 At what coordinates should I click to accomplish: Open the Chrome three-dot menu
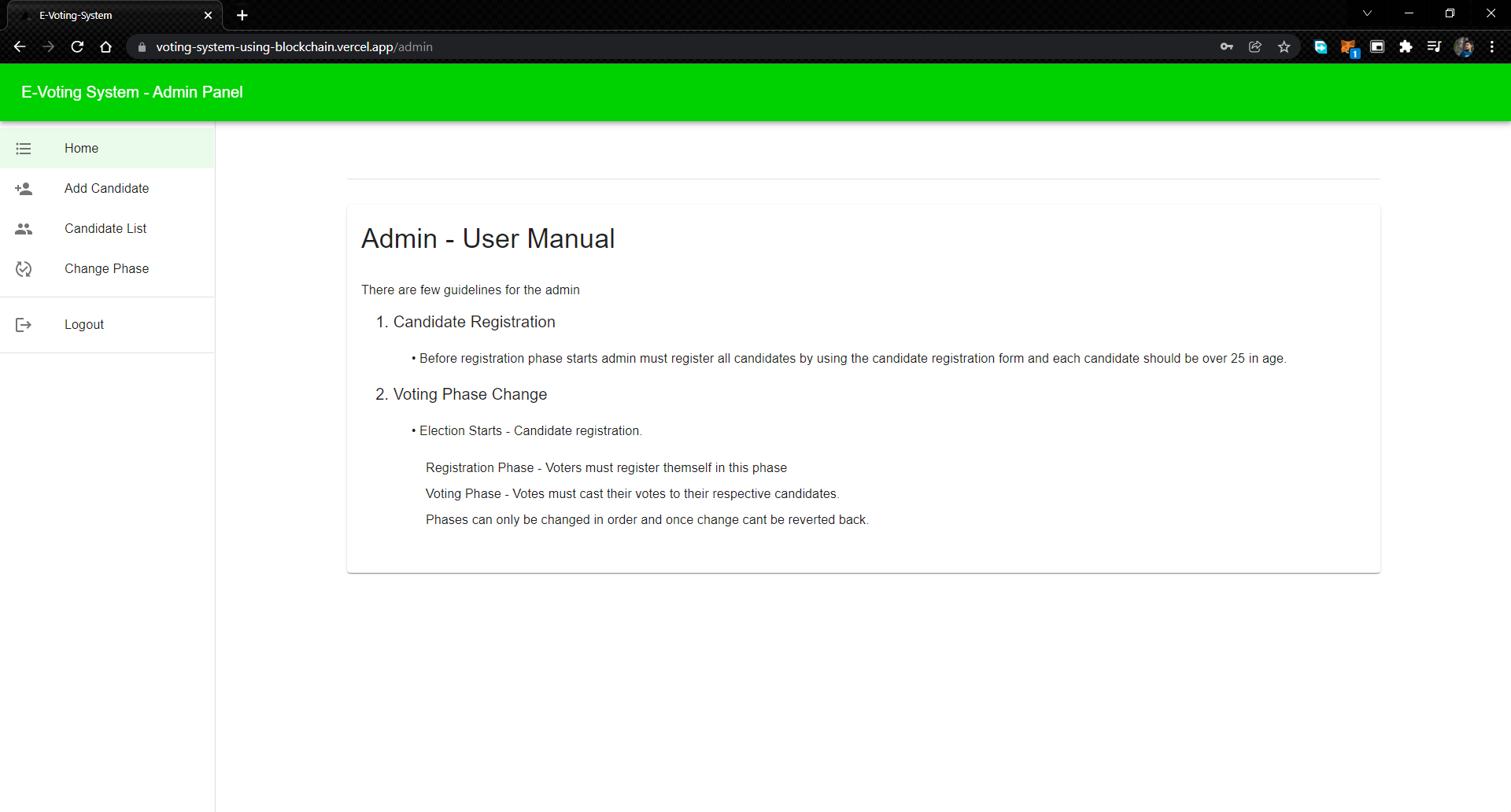[1492, 47]
